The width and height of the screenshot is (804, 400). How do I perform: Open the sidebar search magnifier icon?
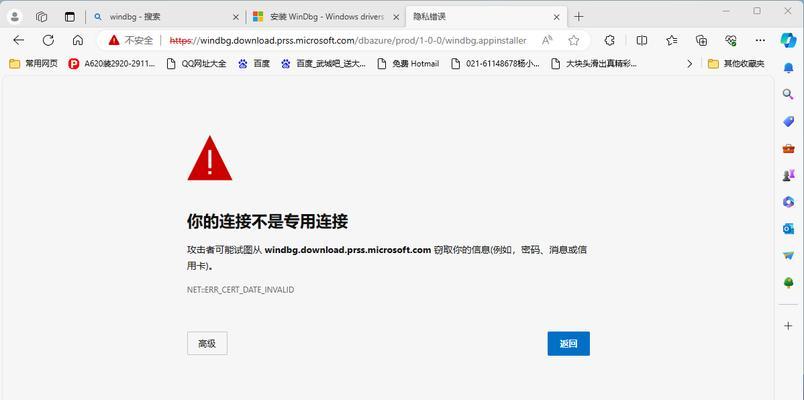(x=788, y=94)
